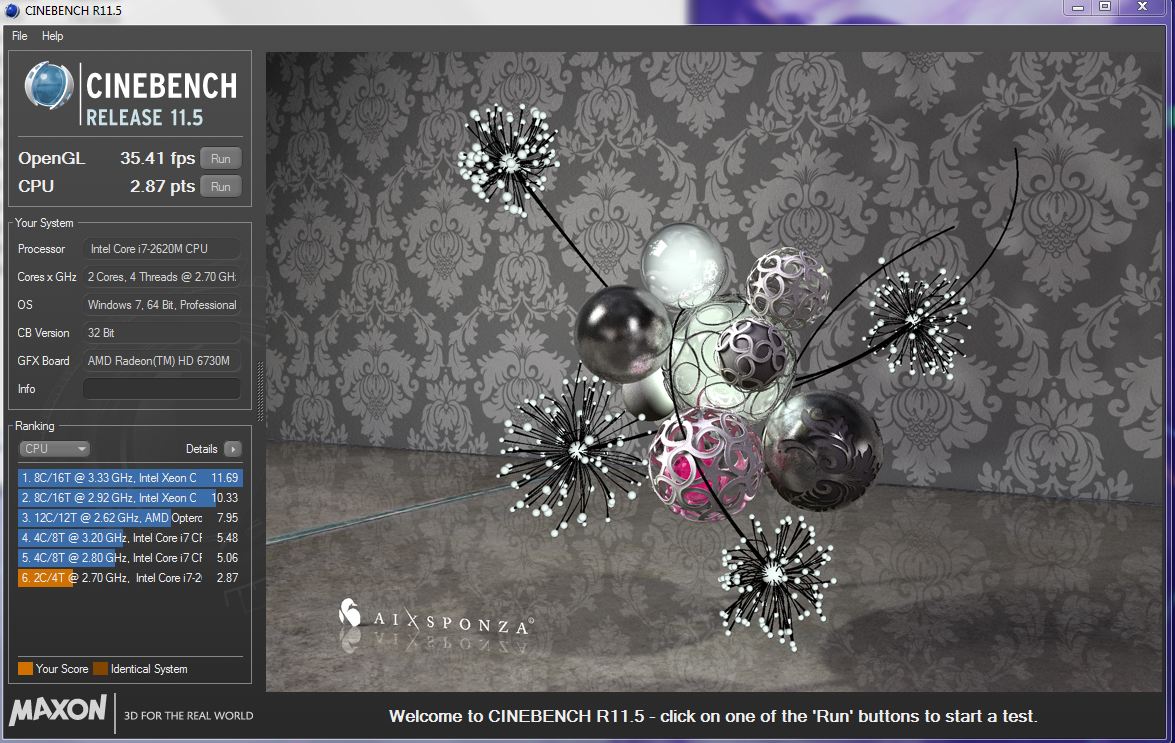The width and height of the screenshot is (1175, 743).
Task: Select ranking row 6 your score 2.87
Action: [130, 578]
